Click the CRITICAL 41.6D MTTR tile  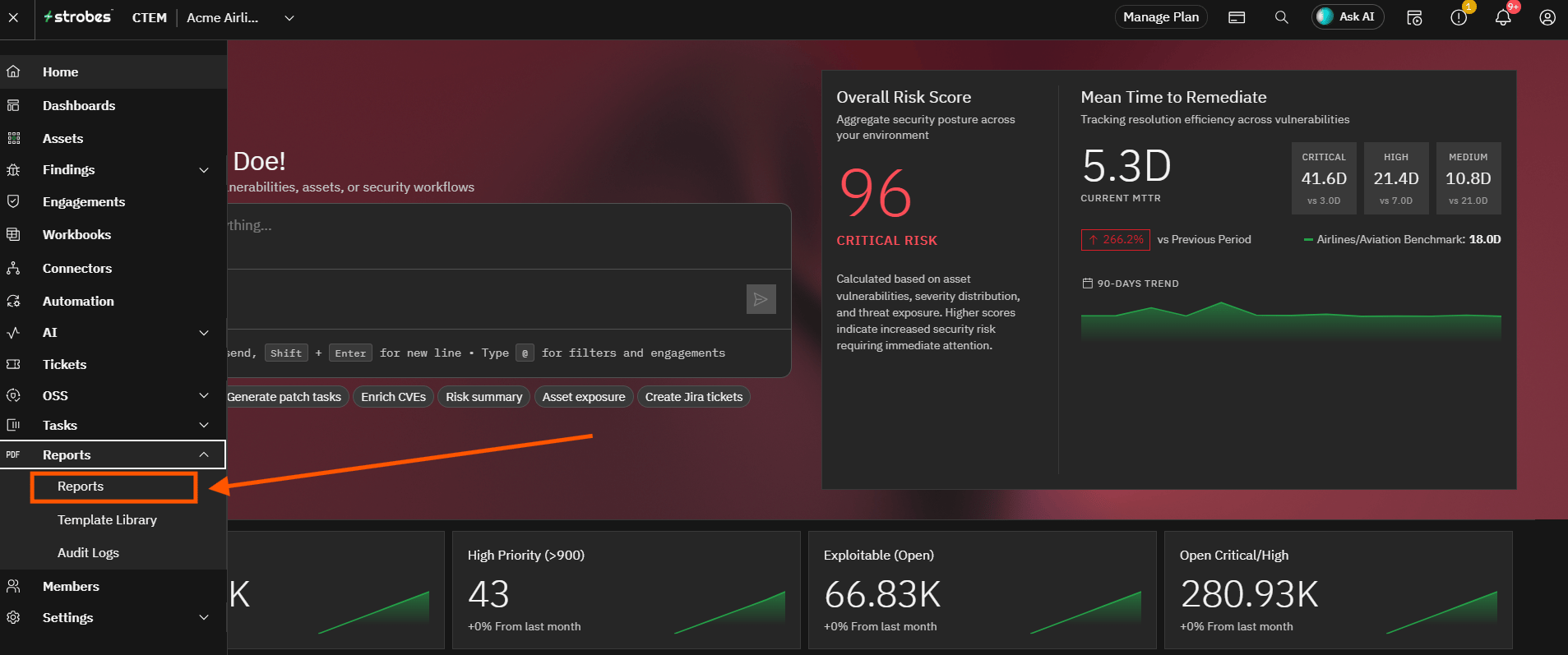[1324, 178]
